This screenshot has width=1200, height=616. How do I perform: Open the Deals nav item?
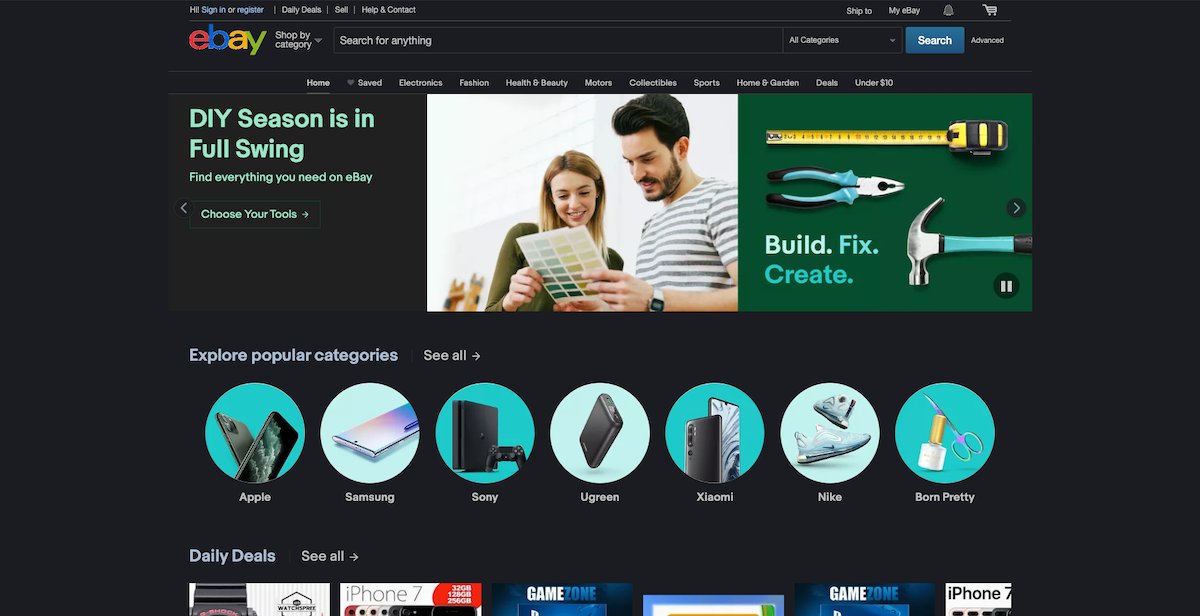click(827, 83)
